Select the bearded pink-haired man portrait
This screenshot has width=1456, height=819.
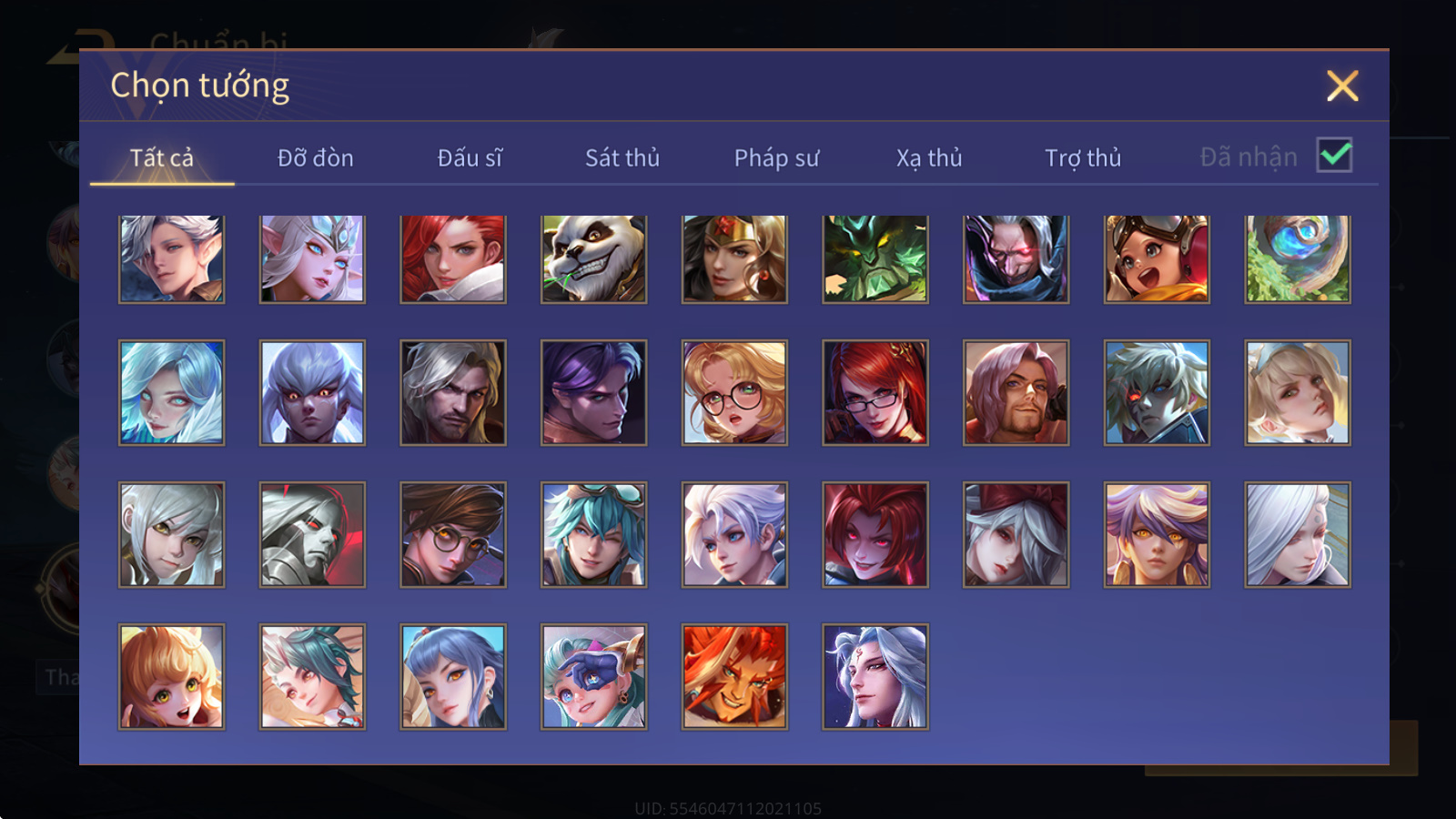pyautogui.click(x=1016, y=392)
